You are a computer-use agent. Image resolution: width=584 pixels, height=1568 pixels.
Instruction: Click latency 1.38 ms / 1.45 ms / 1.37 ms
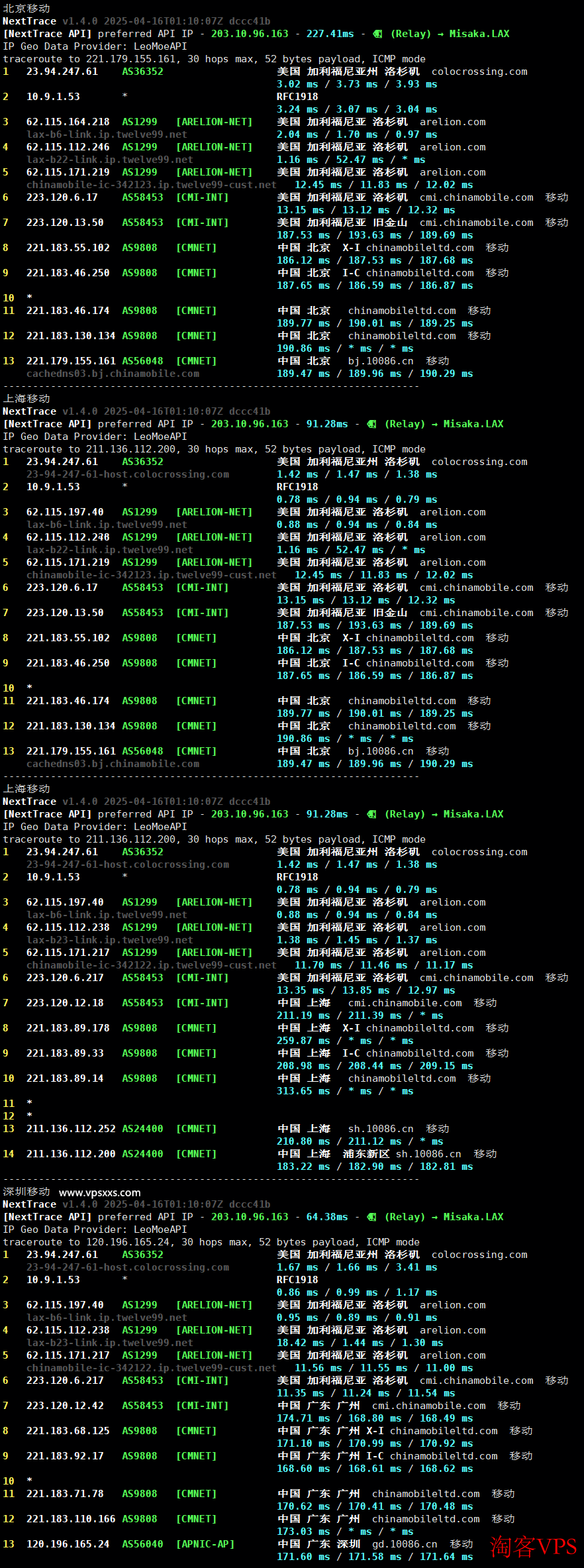[x=357, y=940]
